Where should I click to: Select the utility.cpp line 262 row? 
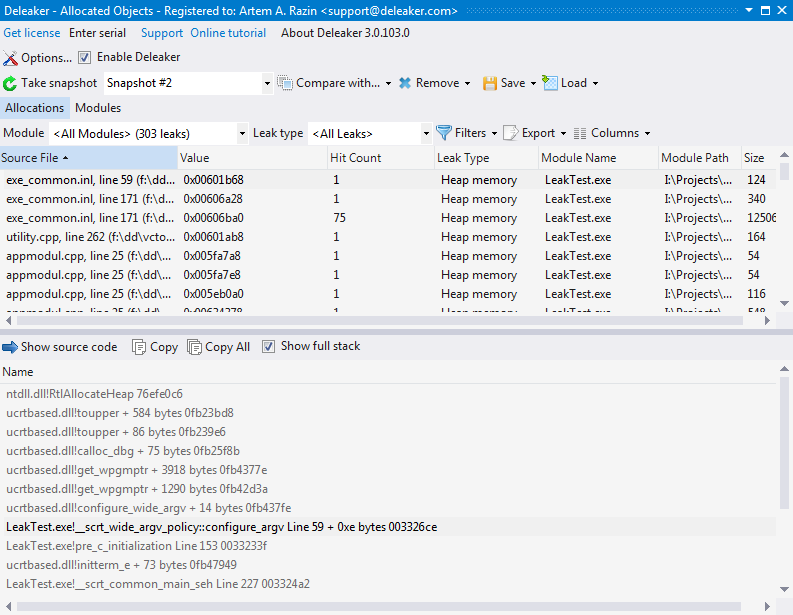click(90, 237)
